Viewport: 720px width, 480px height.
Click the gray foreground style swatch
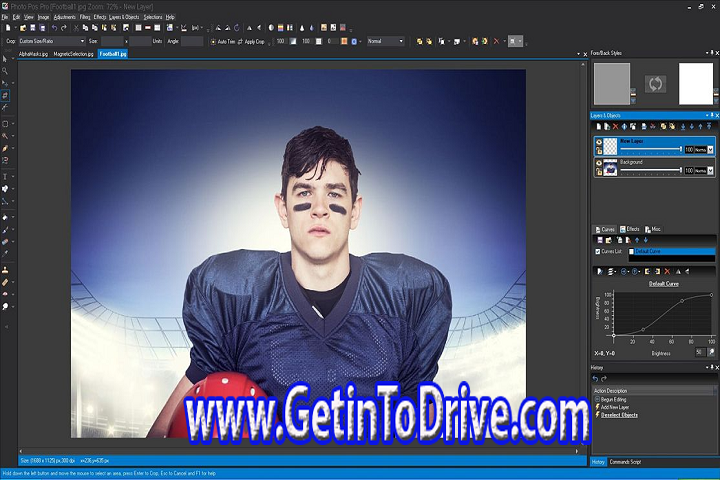[x=612, y=84]
